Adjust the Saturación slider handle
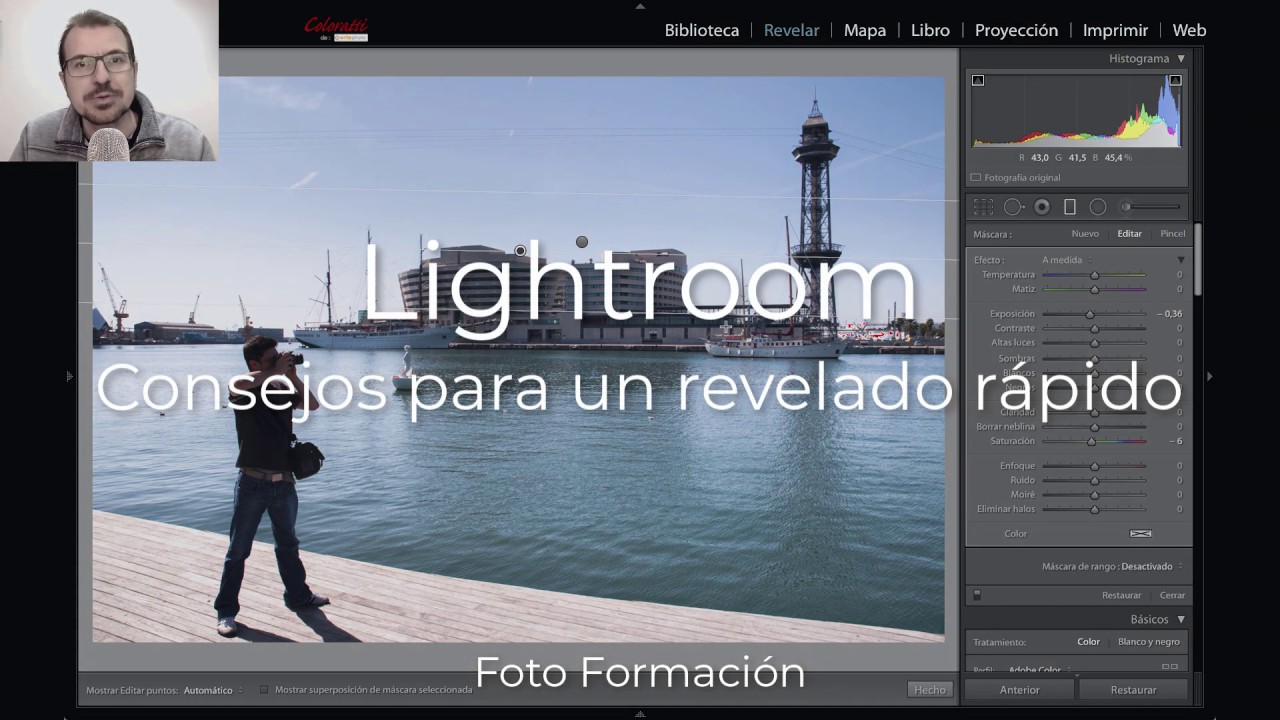This screenshot has height=720, width=1280. (1091, 441)
